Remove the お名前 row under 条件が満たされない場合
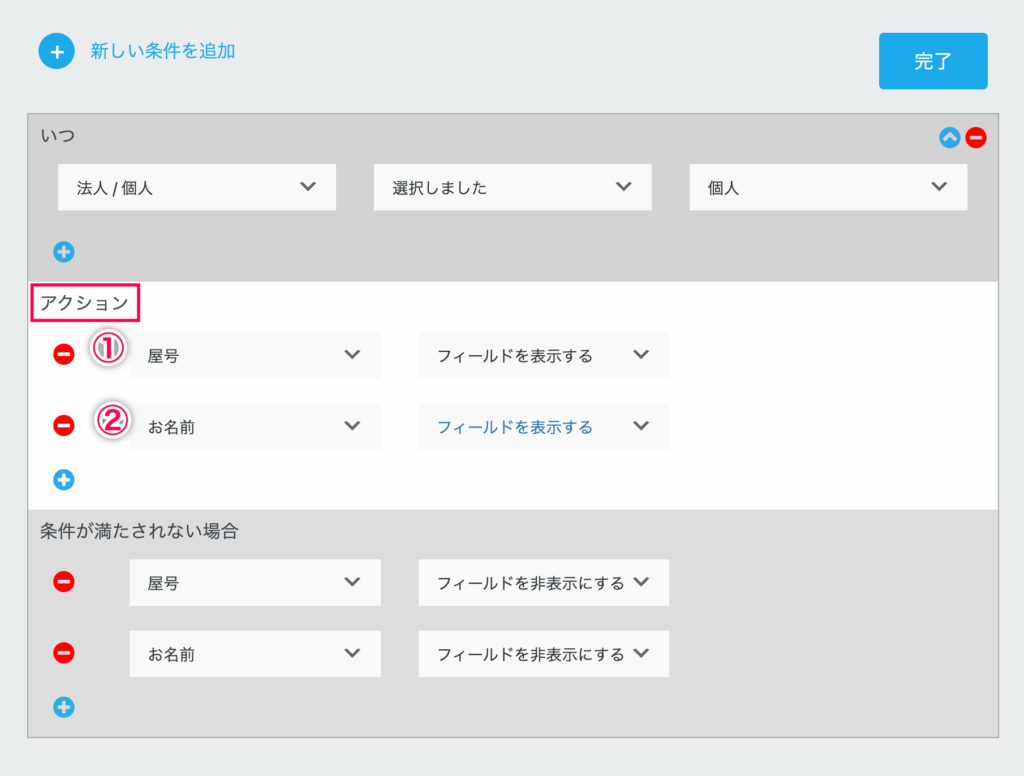 click(x=63, y=653)
